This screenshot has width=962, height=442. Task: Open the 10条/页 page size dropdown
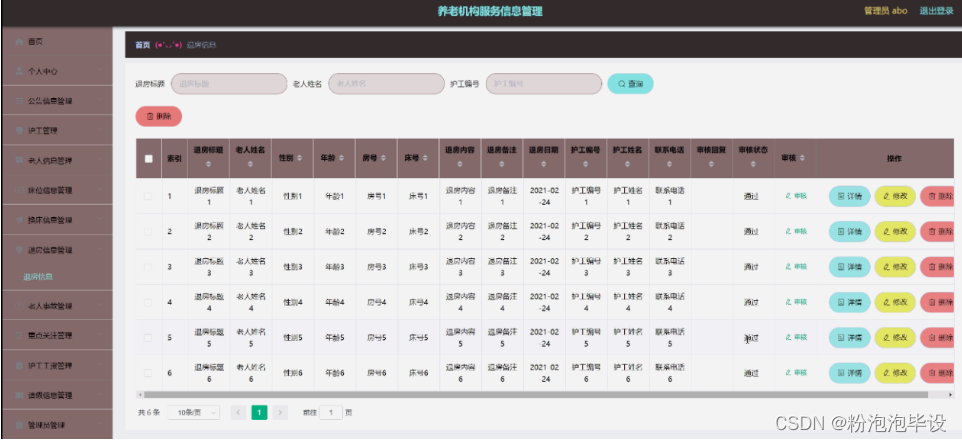coord(194,413)
